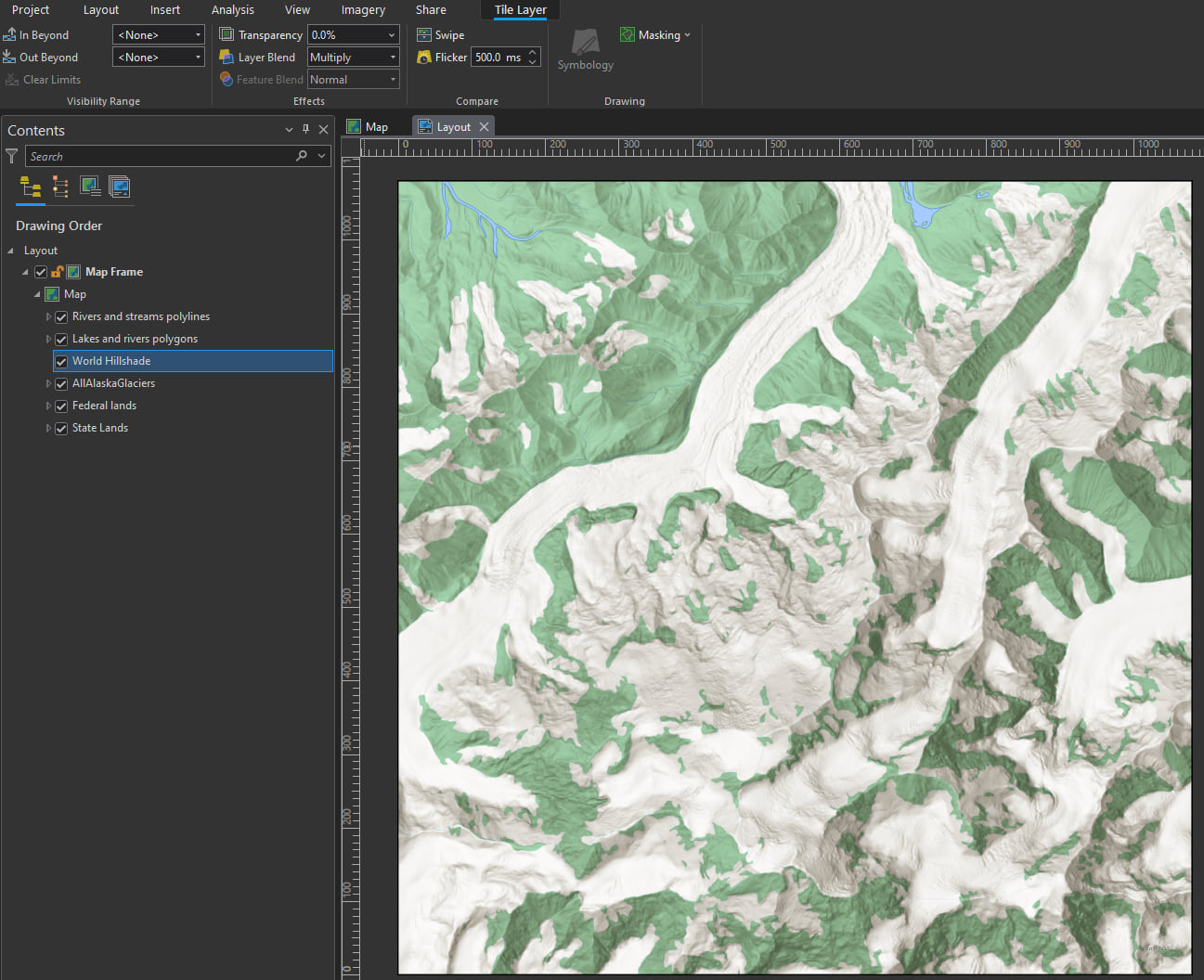Screen dimensions: 1204x980
Task: Toggle visibility of the AllAlaskaGlaciers layer
Action: [x=60, y=383]
